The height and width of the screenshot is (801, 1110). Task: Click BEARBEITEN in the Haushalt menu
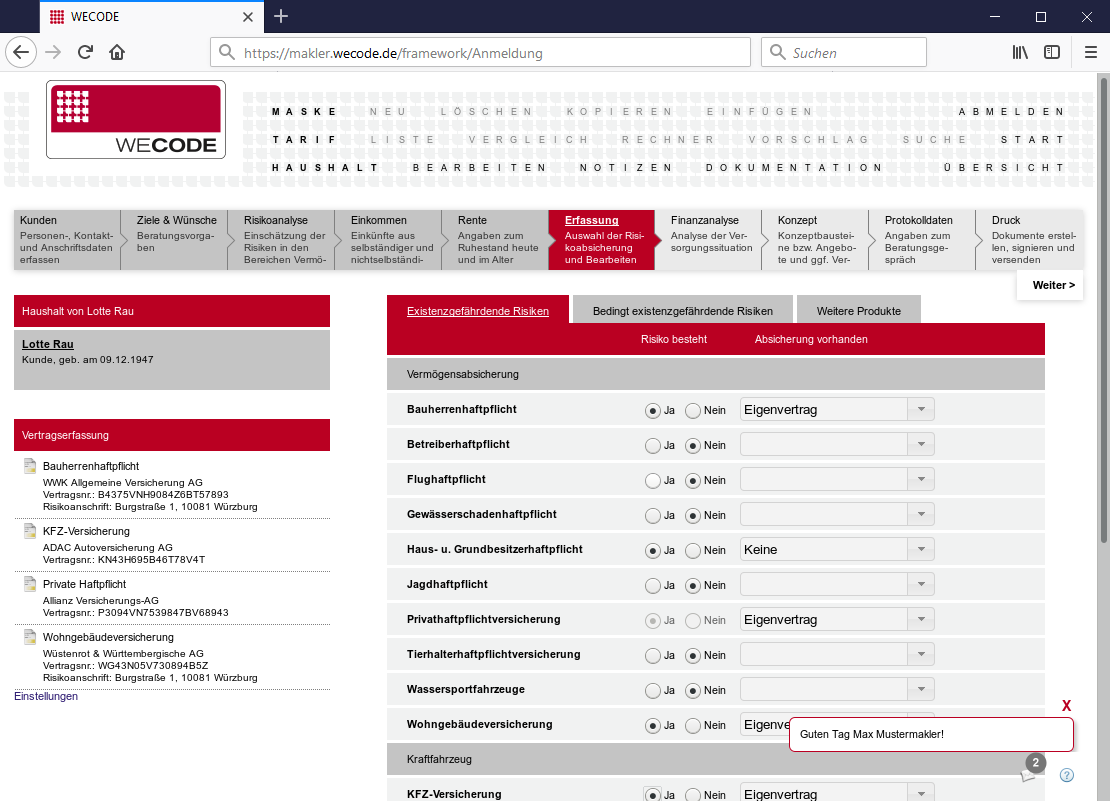(x=479, y=168)
